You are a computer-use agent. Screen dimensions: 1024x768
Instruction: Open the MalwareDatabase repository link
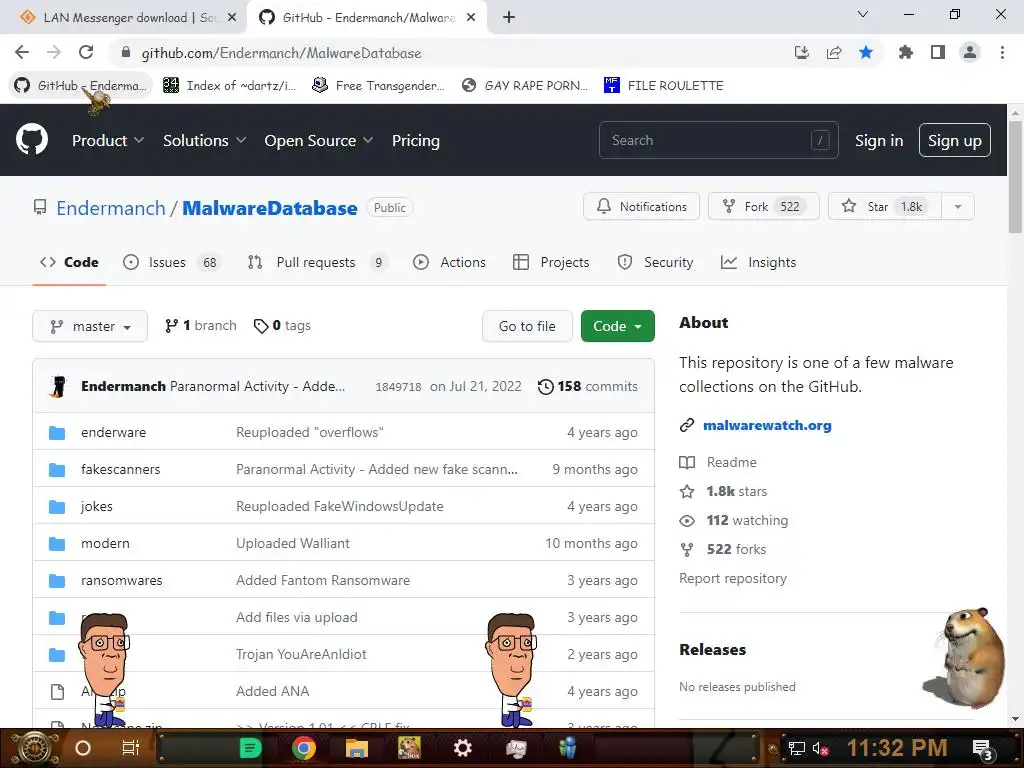[x=270, y=208]
